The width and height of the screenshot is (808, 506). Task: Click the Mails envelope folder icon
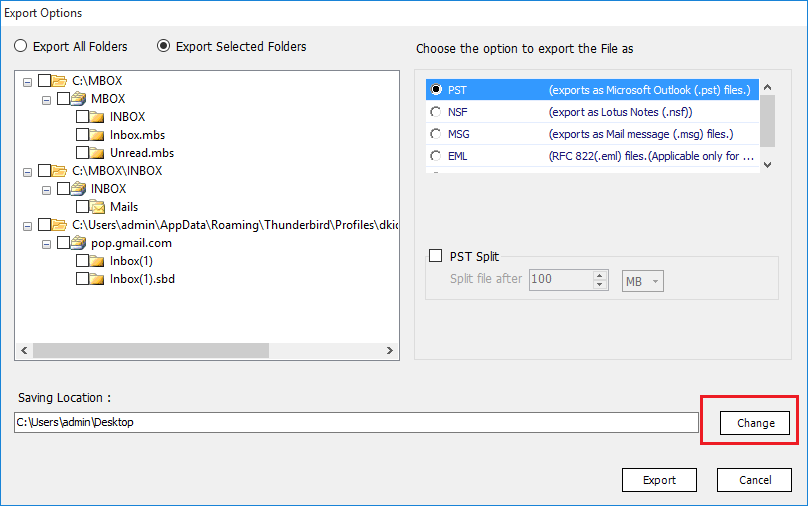coord(97,207)
